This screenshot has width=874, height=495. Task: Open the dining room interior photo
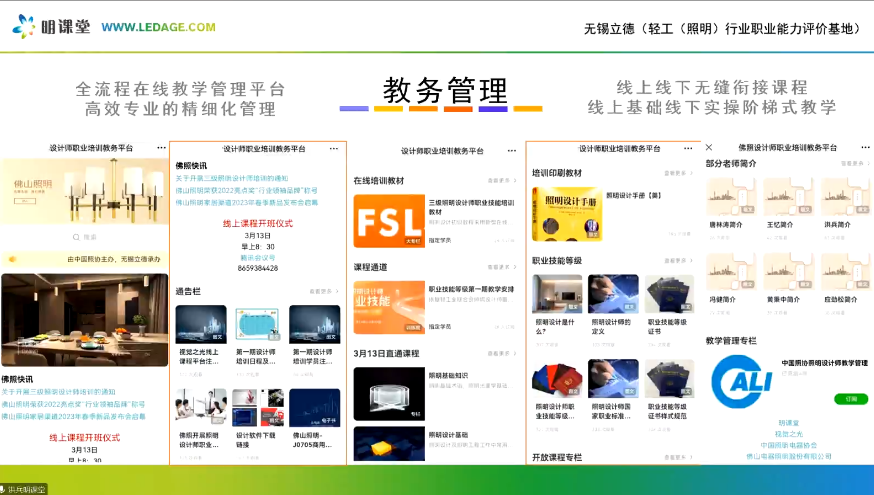tap(84, 319)
